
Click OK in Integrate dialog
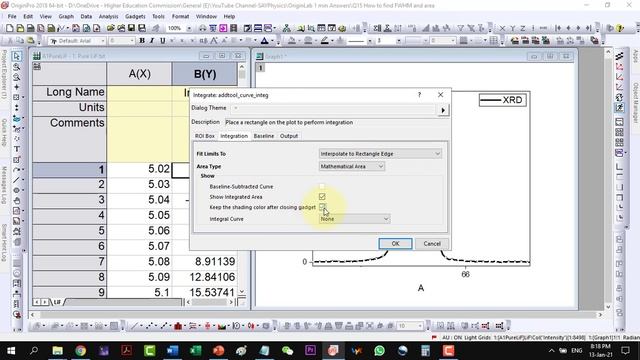point(395,244)
